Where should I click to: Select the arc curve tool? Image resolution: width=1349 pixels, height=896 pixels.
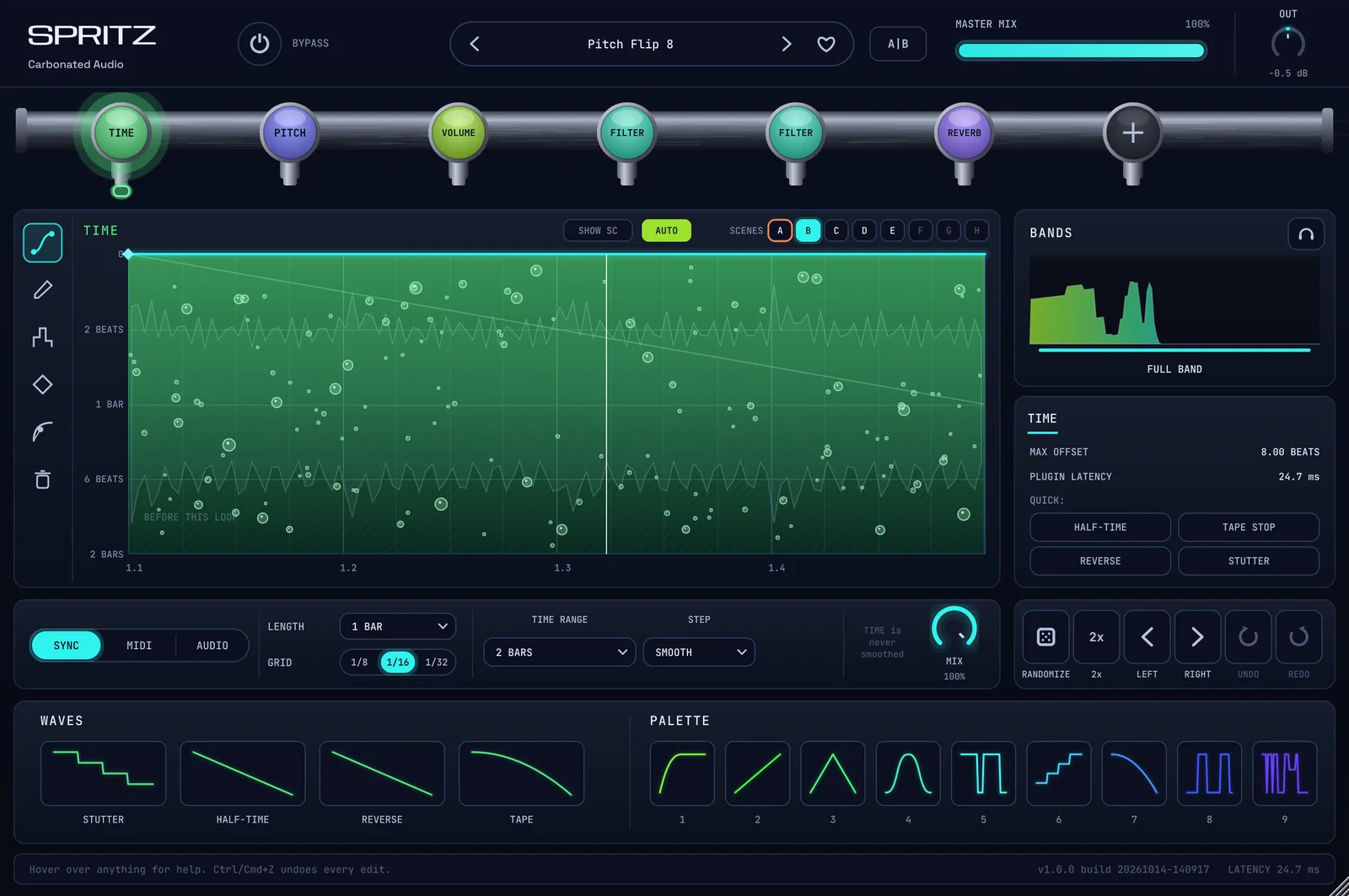pyautogui.click(x=43, y=432)
